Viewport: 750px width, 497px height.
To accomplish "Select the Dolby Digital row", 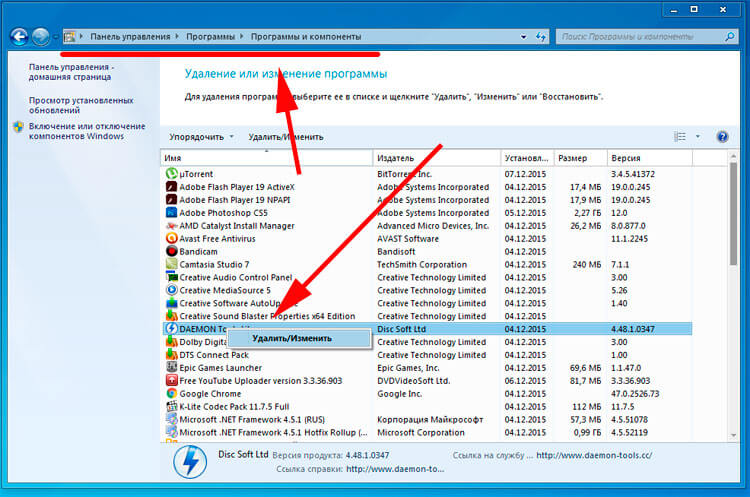I will point(426,342).
